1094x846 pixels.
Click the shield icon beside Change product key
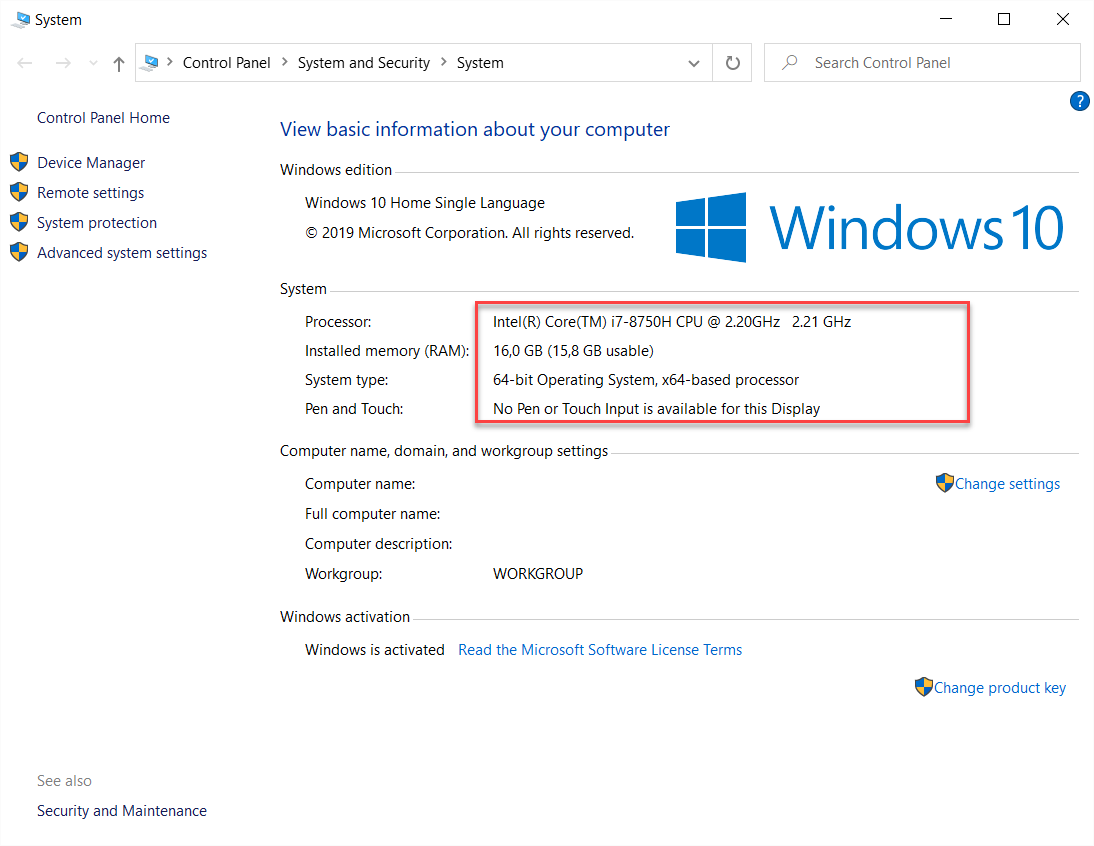pyautogui.click(x=924, y=687)
